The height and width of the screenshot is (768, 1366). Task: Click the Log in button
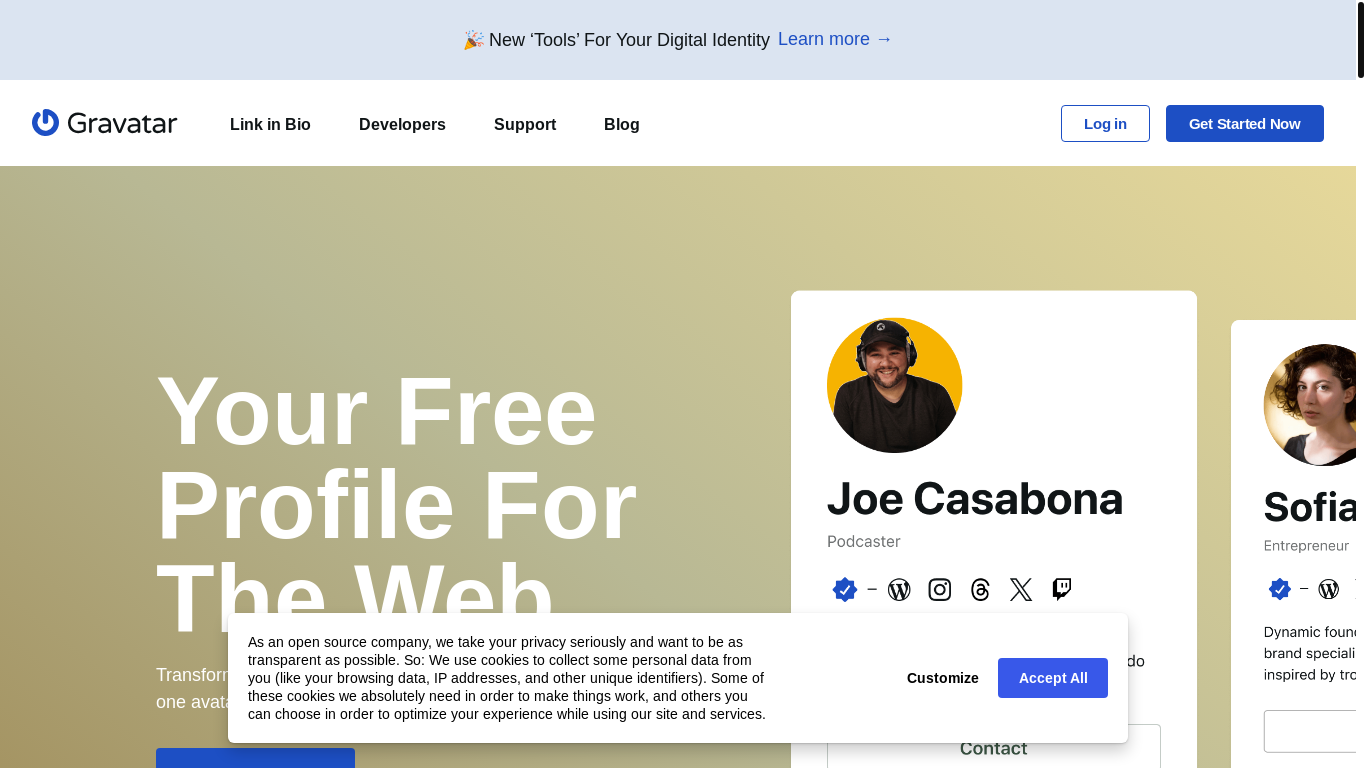(1105, 124)
